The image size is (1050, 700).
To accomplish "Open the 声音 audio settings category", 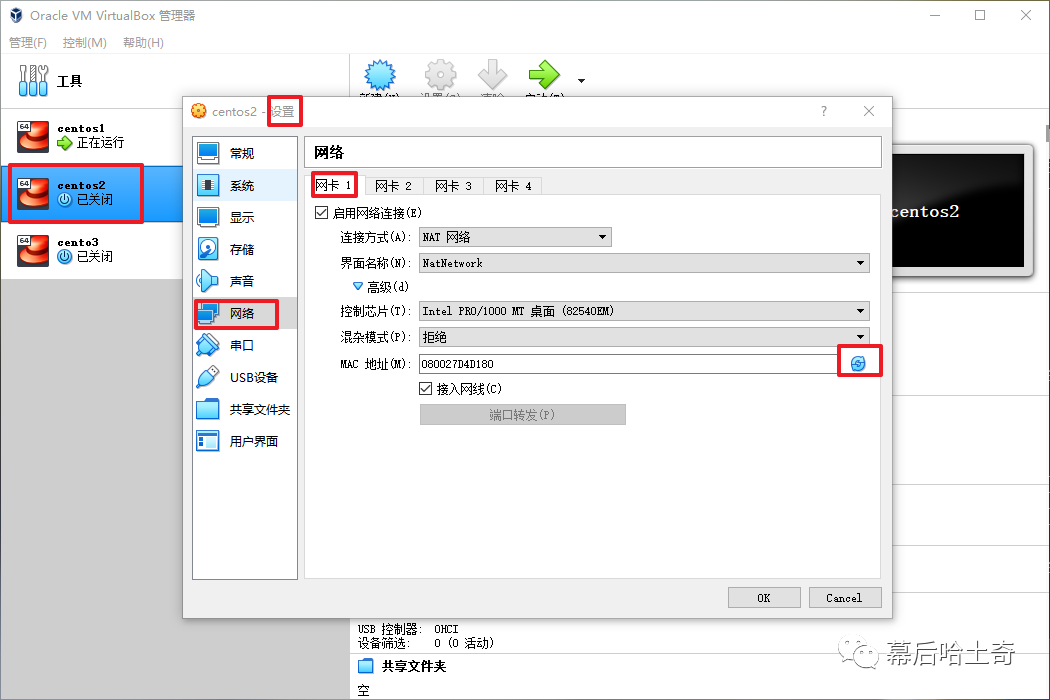I will tap(241, 282).
